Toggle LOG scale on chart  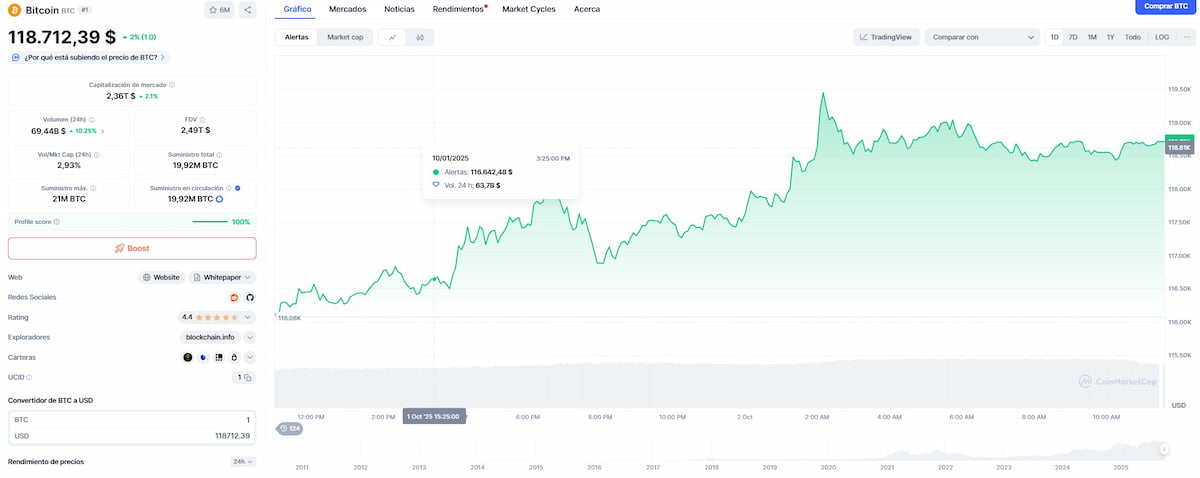(x=1161, y=37)
